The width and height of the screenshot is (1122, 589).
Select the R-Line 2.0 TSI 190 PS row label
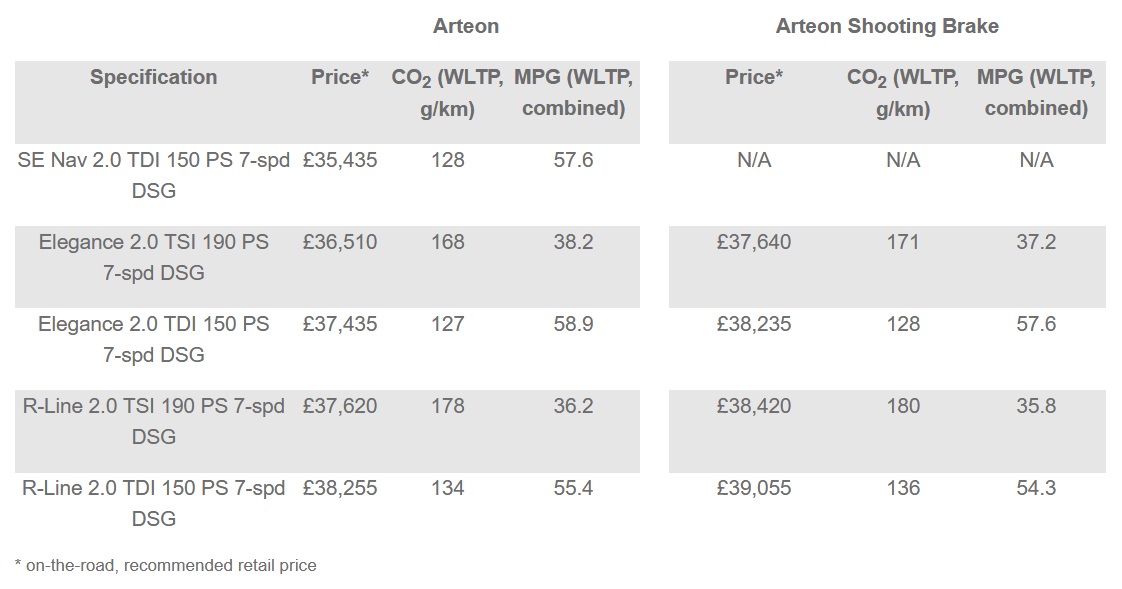coord(153,421)
